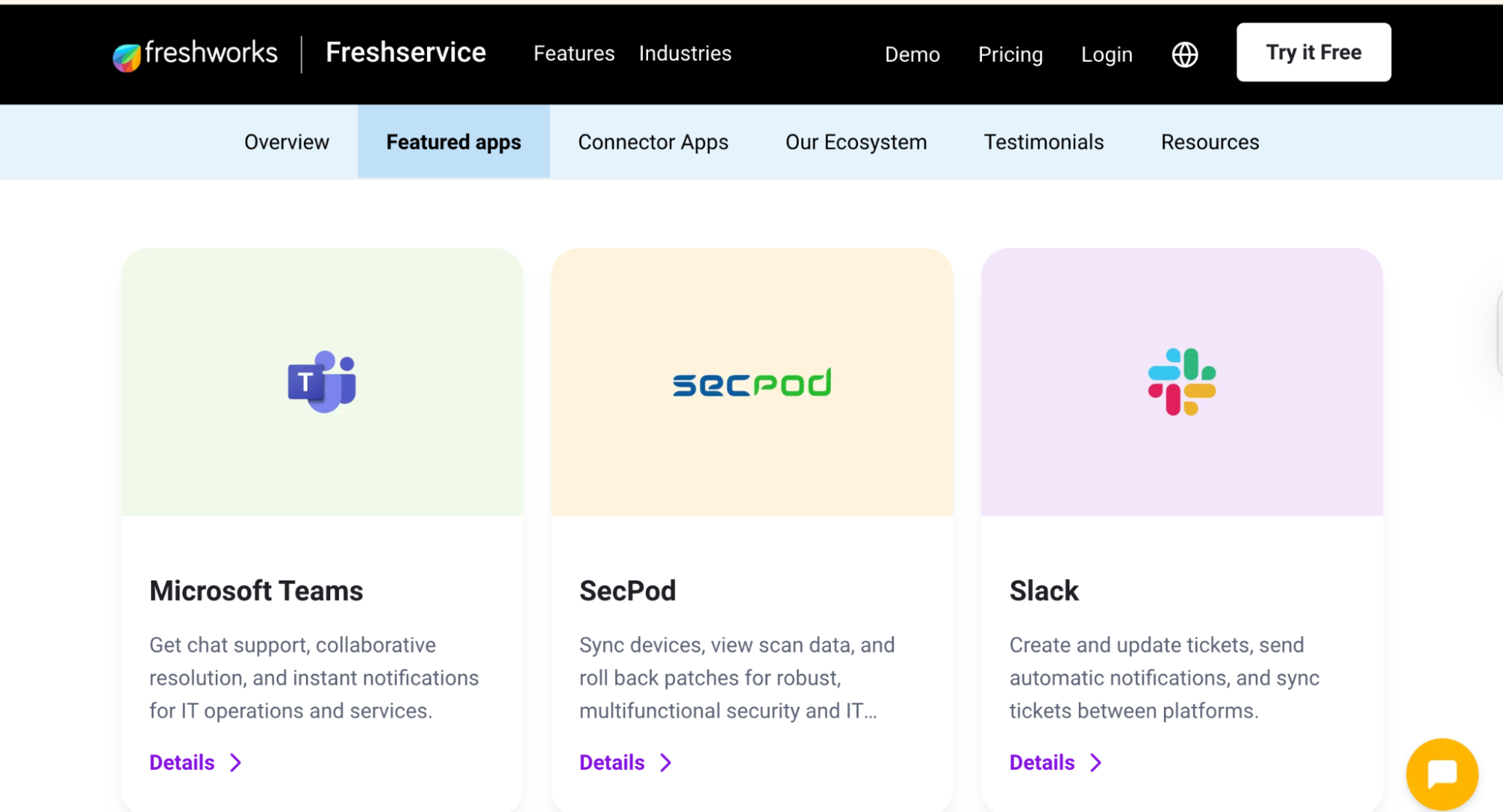Click the SecPod logo image
This screenshot has width=1503, height=812.
[x=752, y=383]
